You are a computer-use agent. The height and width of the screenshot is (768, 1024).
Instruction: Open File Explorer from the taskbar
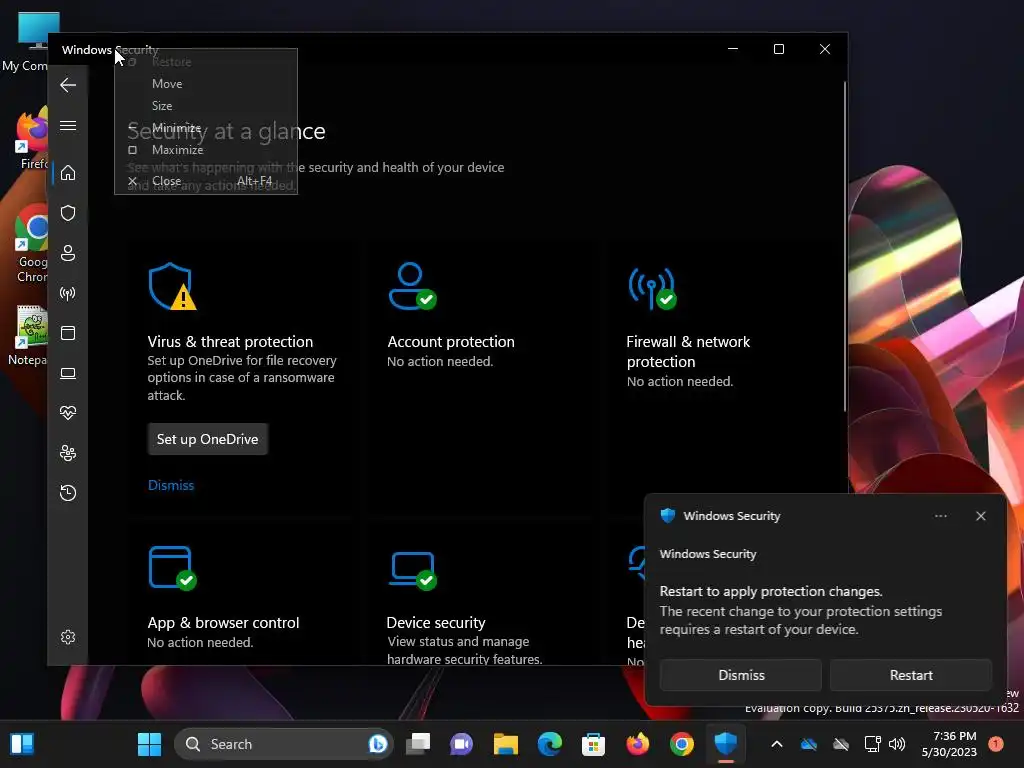pos(506,744)
